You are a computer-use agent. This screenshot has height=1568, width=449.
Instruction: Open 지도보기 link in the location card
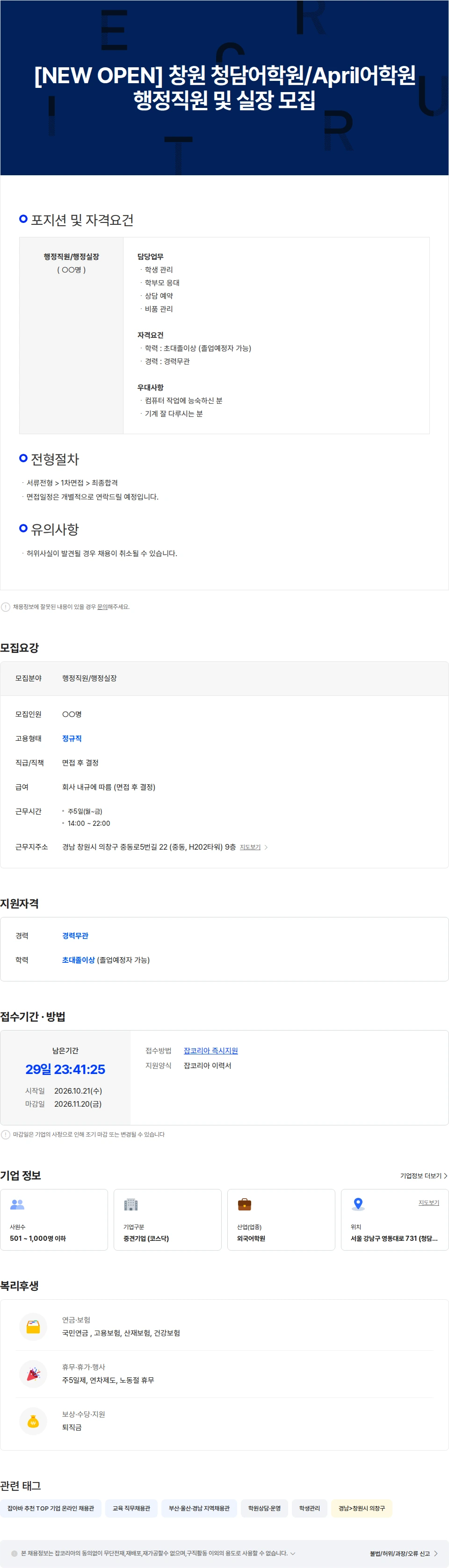428,1203
